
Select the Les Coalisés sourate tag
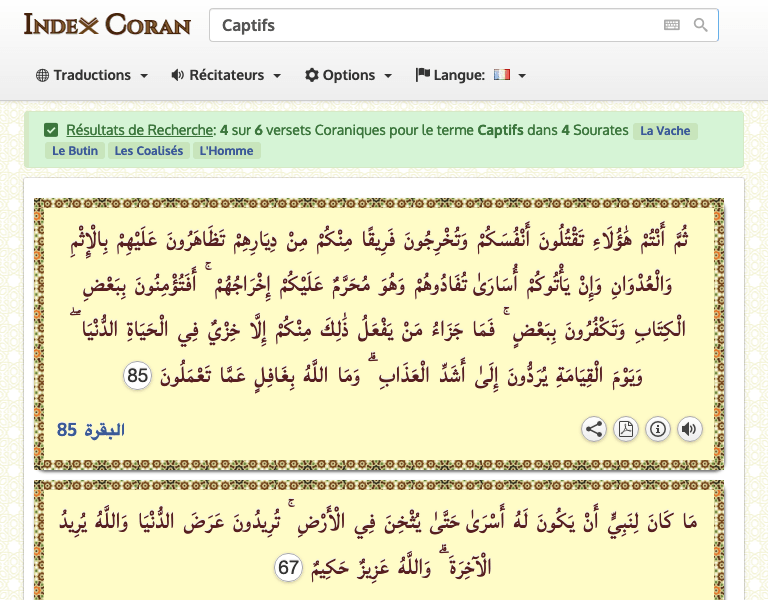pyautogui.click(x=149, y=151)
